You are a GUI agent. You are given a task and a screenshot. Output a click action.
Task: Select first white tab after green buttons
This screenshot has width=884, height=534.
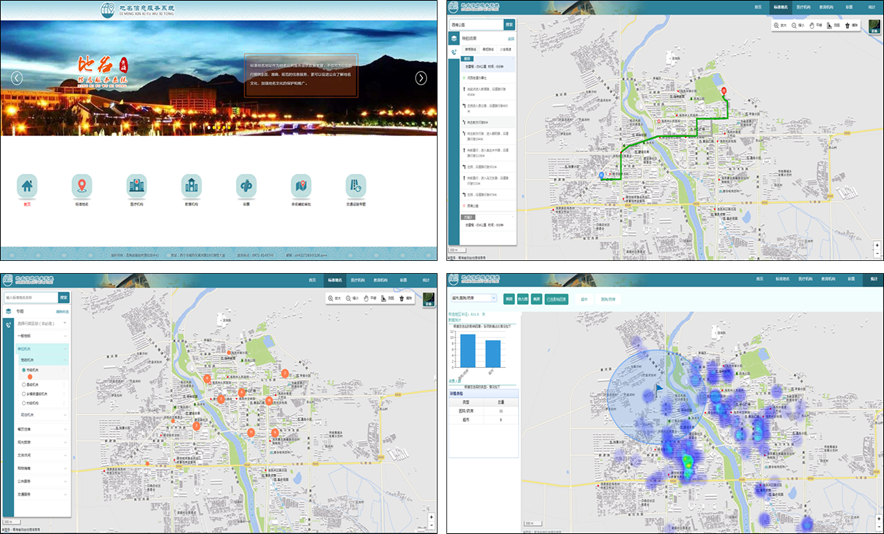pos(584,299)
